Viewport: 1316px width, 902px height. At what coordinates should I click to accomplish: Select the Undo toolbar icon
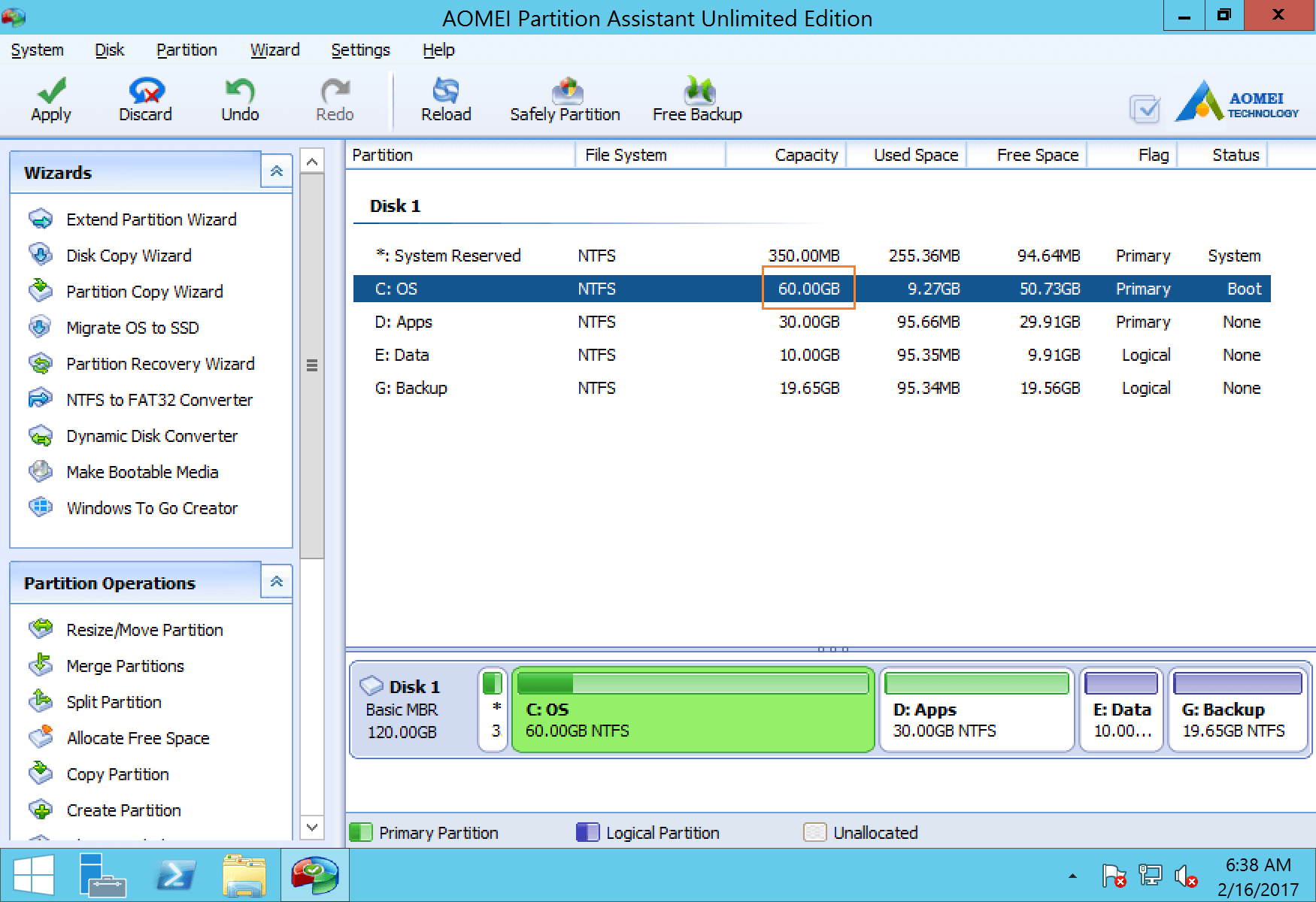point(238,92)
